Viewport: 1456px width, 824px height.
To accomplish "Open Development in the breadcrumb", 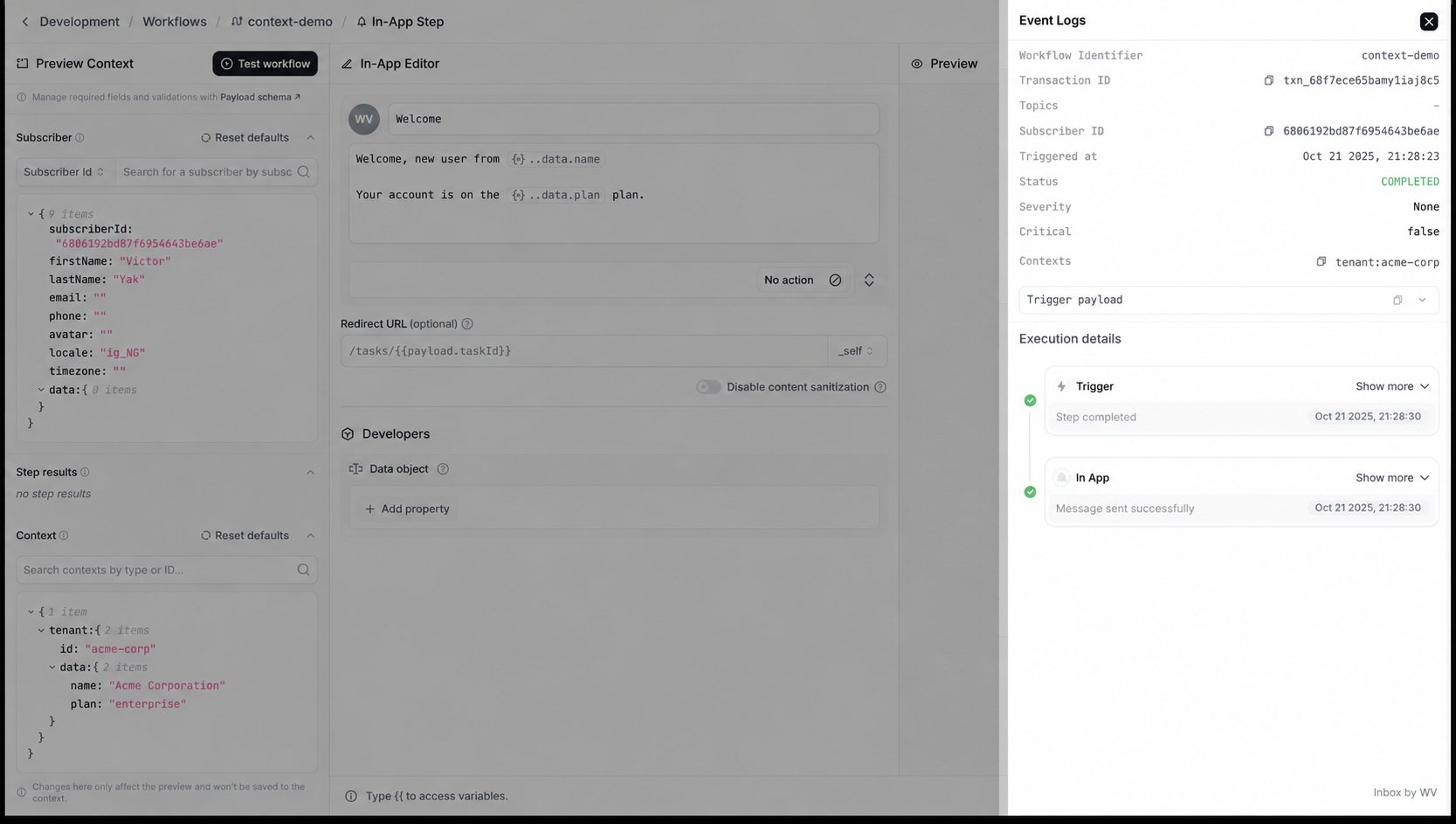I will pos(79,22).
